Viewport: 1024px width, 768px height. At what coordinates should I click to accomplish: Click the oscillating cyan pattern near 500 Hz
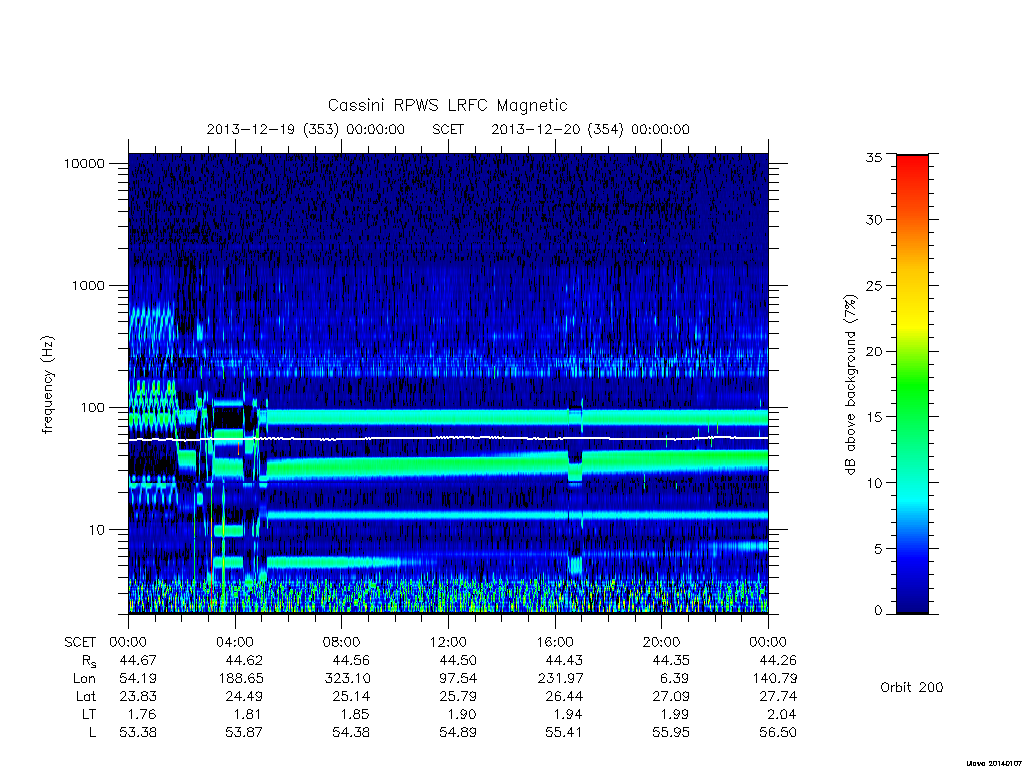pos(152,323)
